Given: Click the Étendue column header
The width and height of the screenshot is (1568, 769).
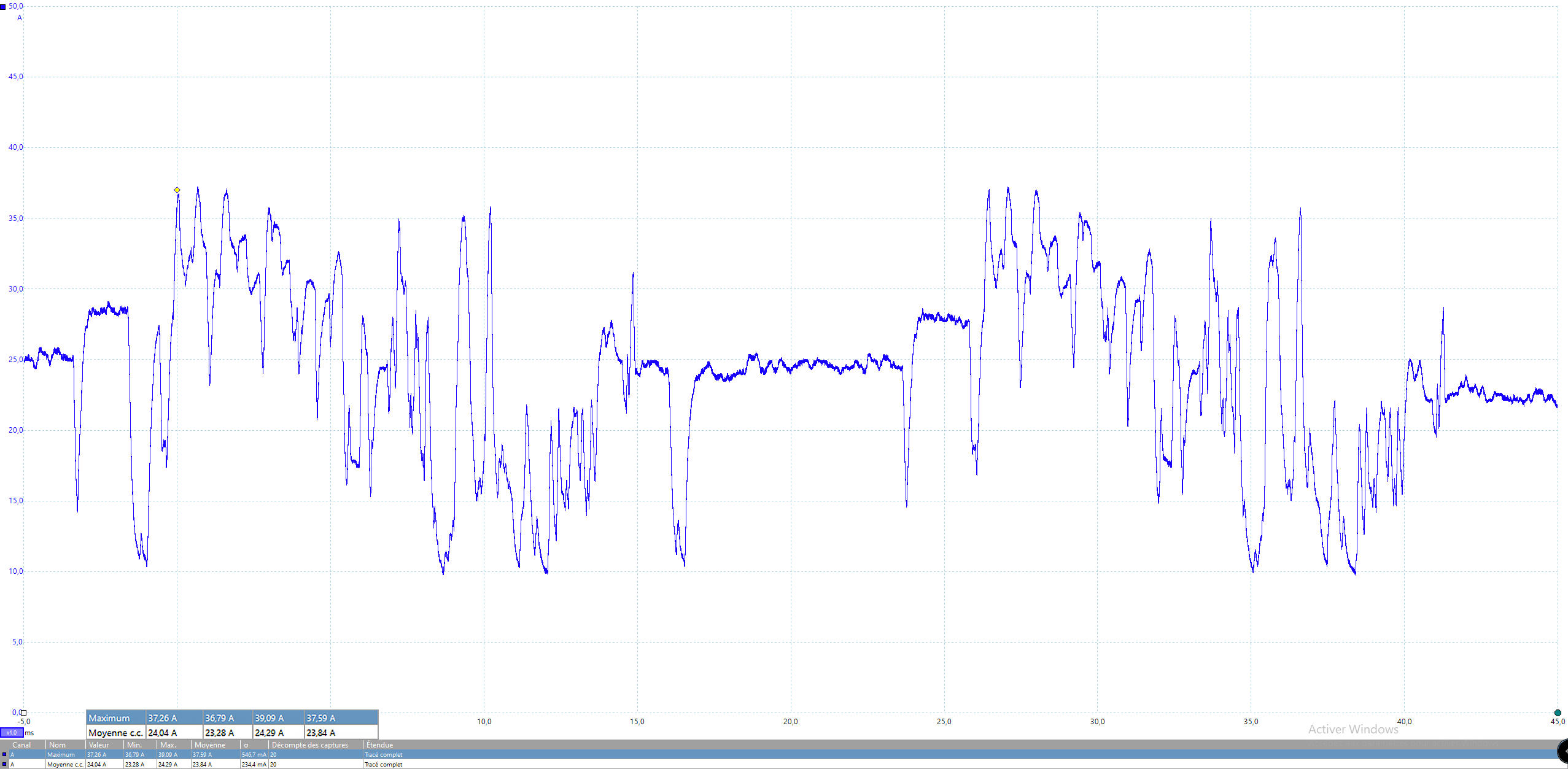Looking at the screenshot, I should coord(379,745).
